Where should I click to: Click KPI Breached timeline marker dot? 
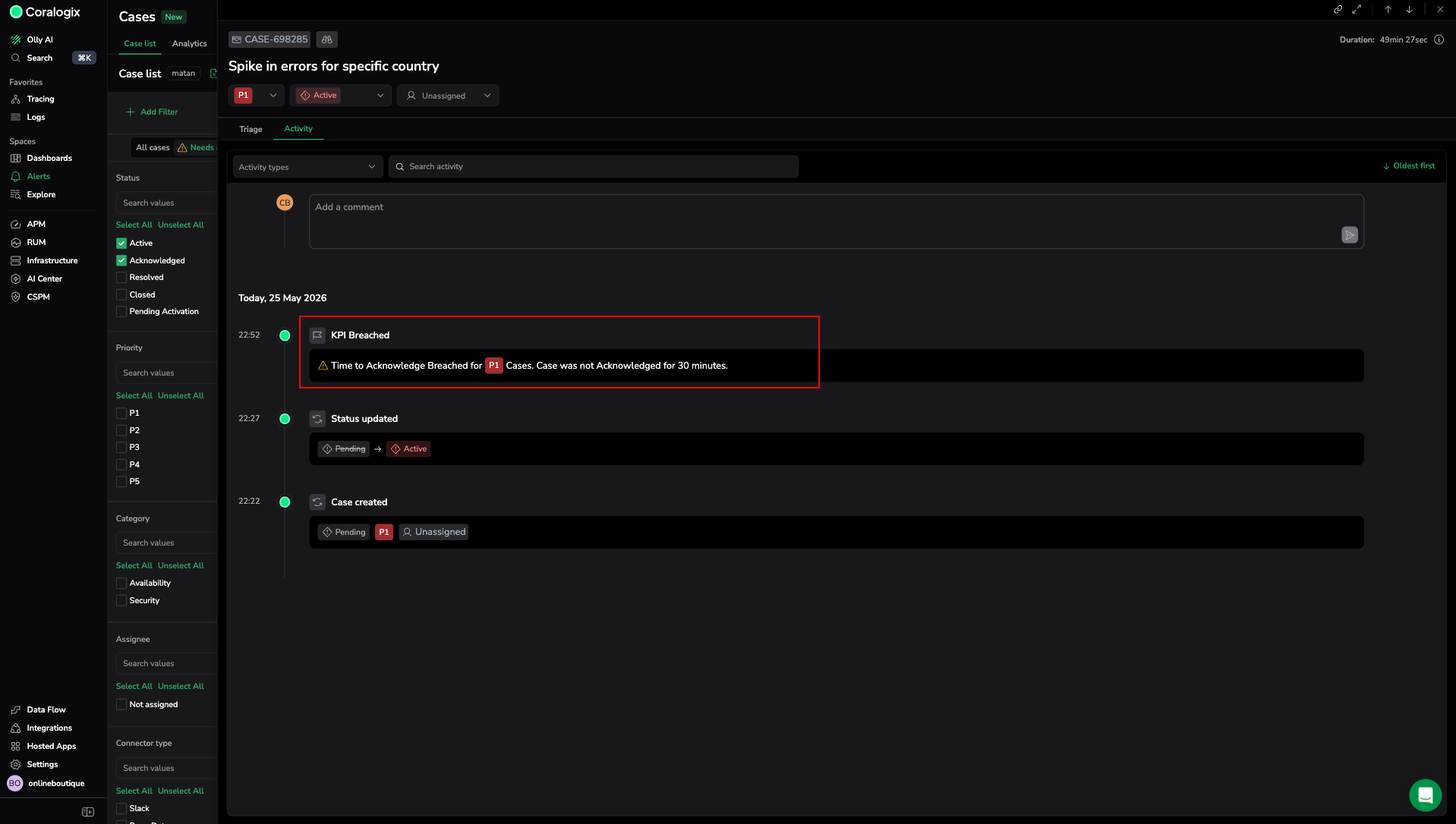285,335
